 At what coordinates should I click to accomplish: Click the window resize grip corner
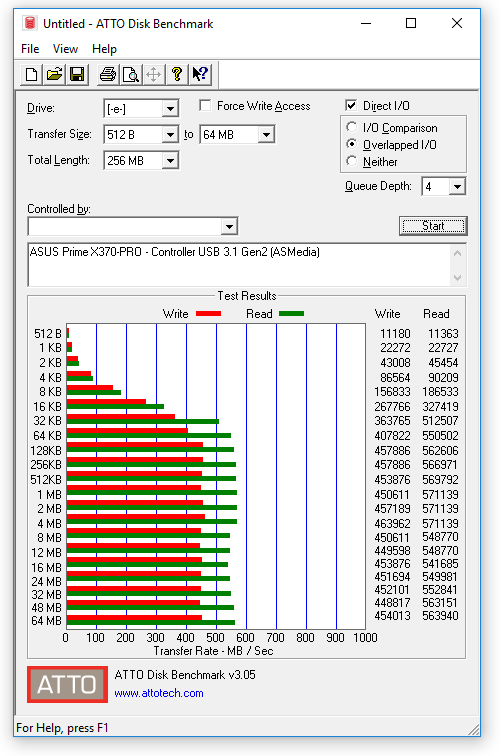point(474,729)
